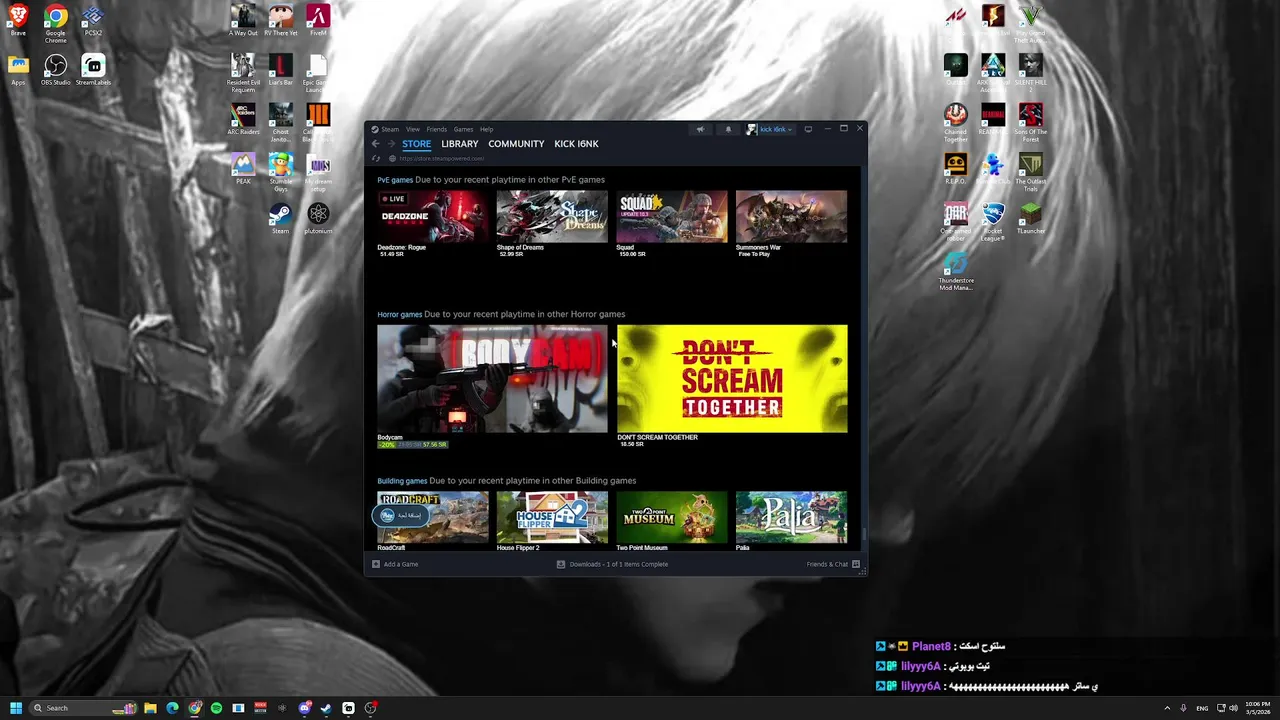Select the RV There Yet shortcut
Viewport: 1280px width, 720px height.
coord(281,21)
